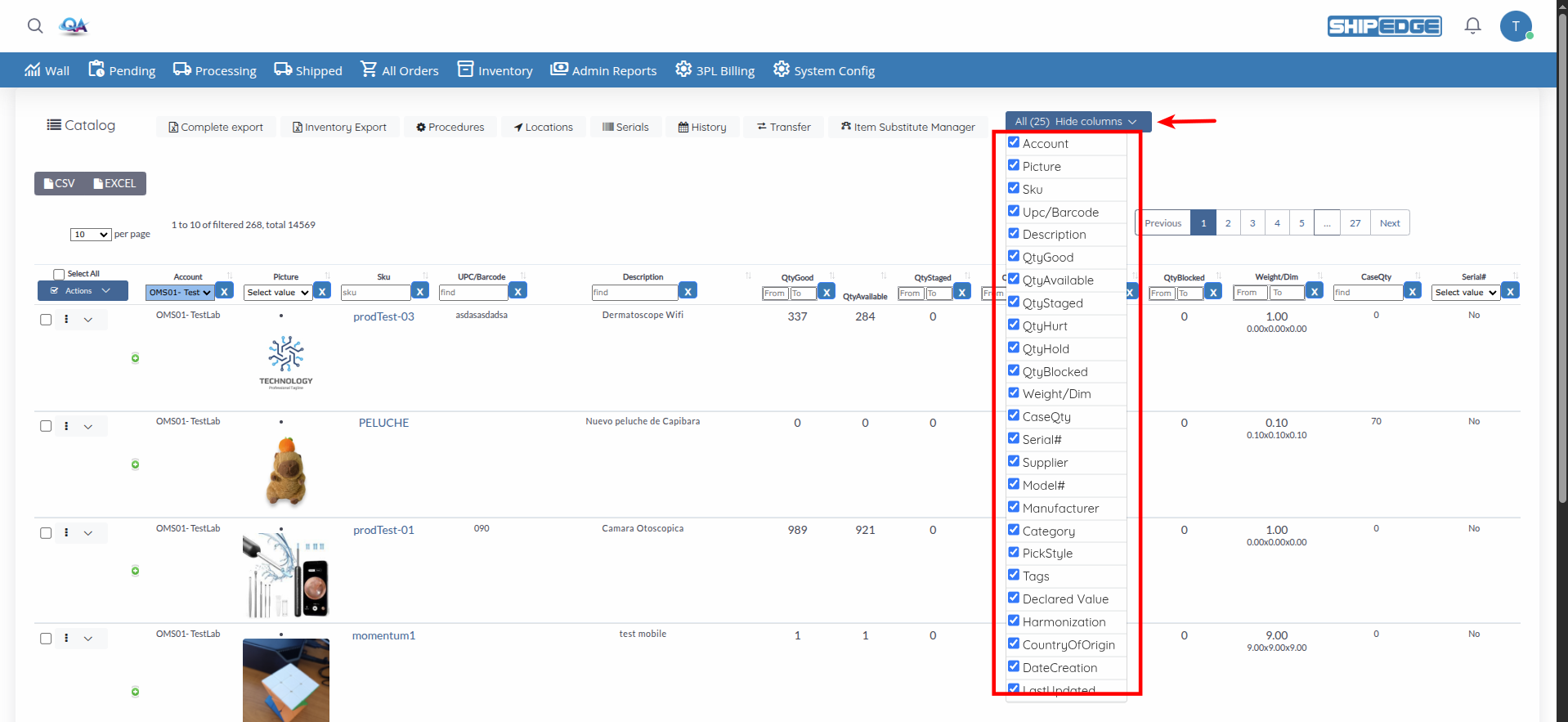Click the Catalog list icon
The image size is (1568, 722).
coord(54,125)
